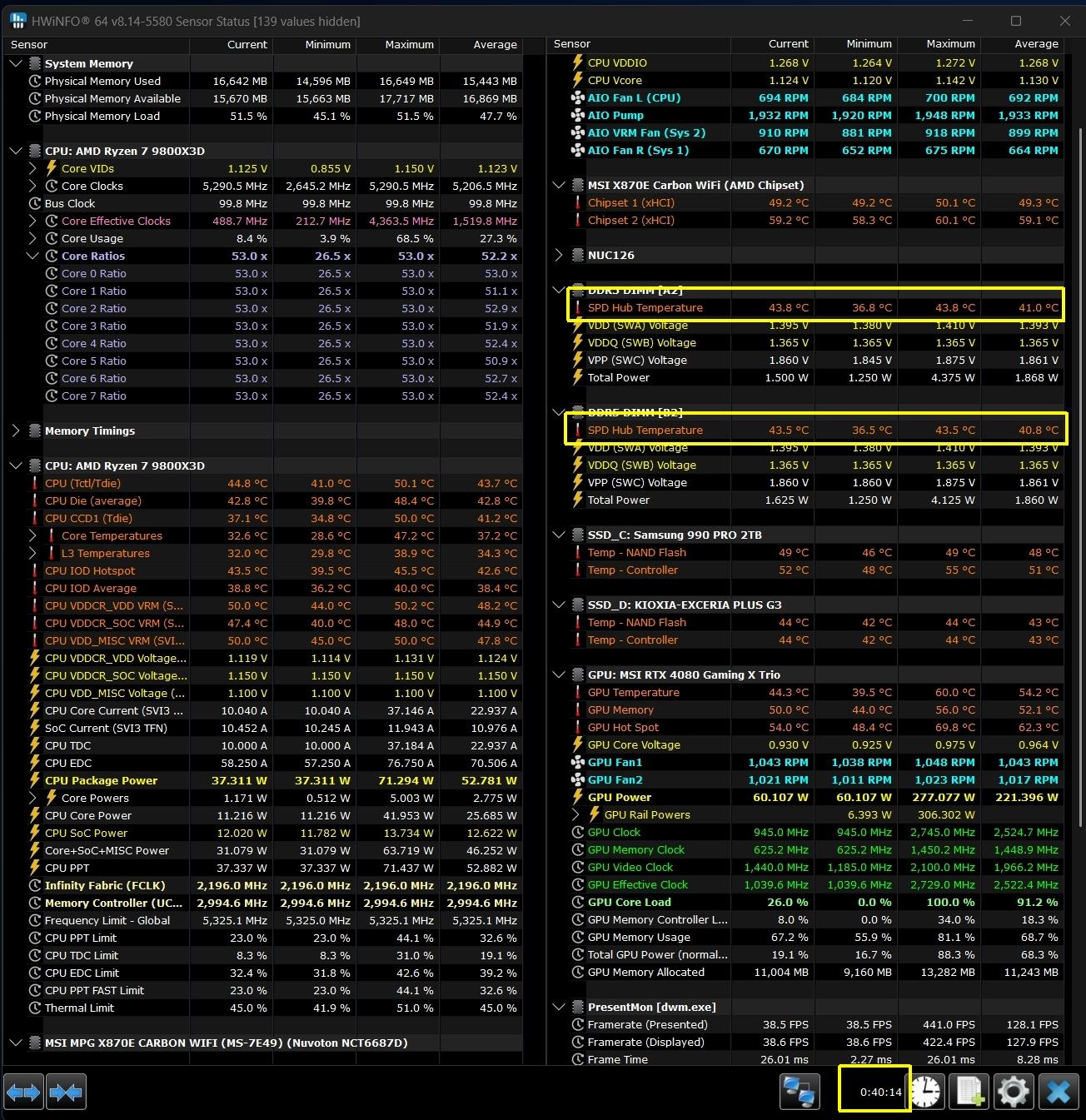Expand the Core Temperatures row
This screenshot has height=1120, width=1086.
point(32,536)
